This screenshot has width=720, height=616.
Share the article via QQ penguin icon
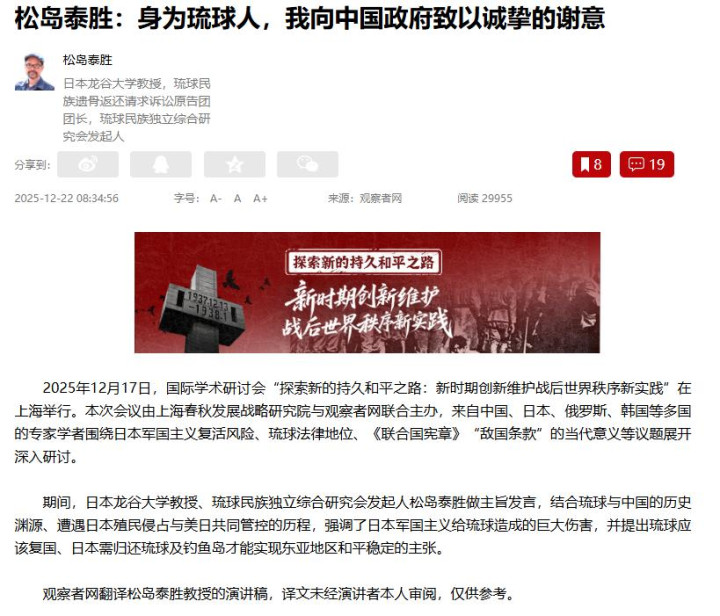click(161, 164)
